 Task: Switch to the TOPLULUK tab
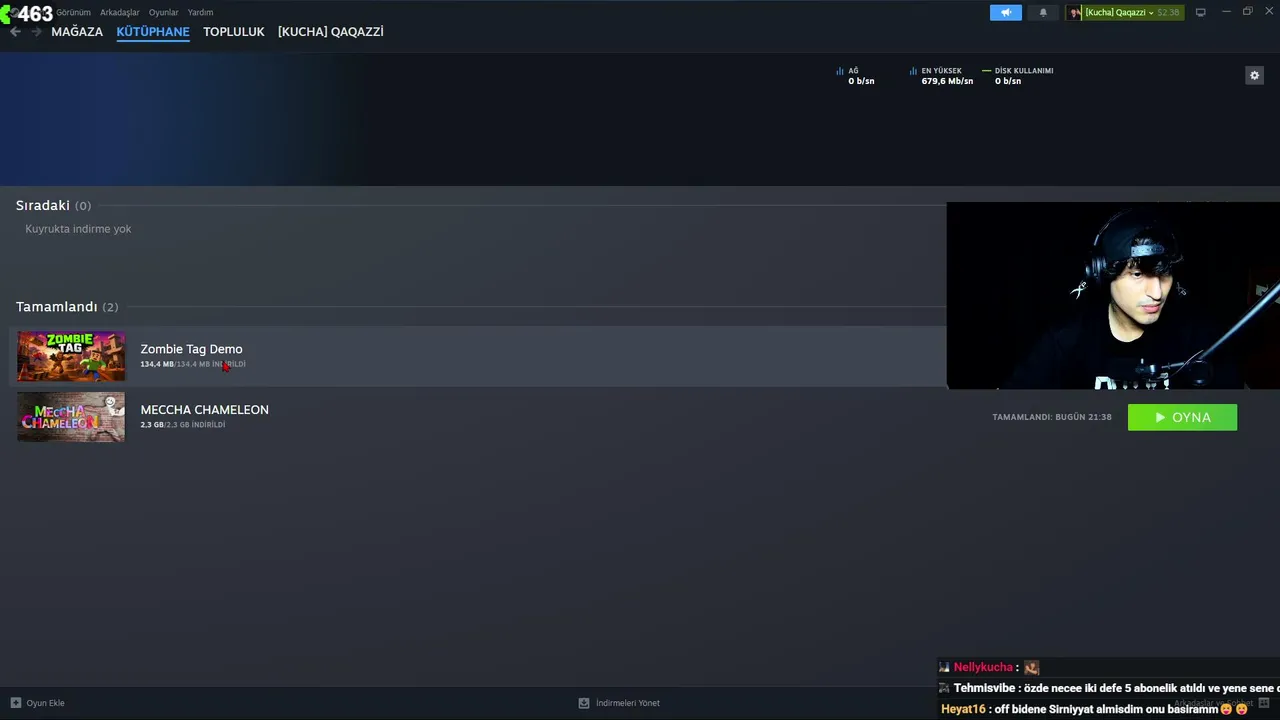coord(234,32)
